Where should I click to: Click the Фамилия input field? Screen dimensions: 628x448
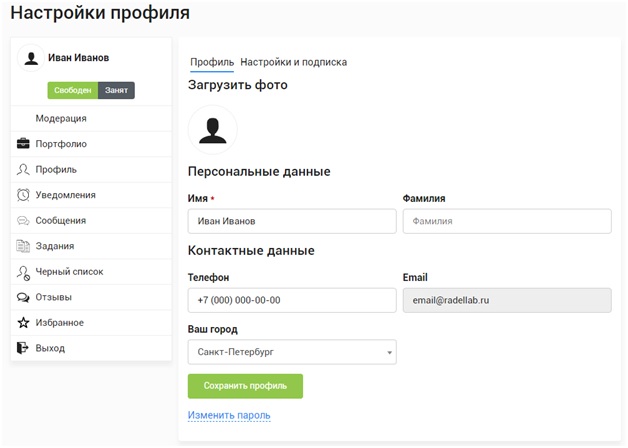[506, 221]
